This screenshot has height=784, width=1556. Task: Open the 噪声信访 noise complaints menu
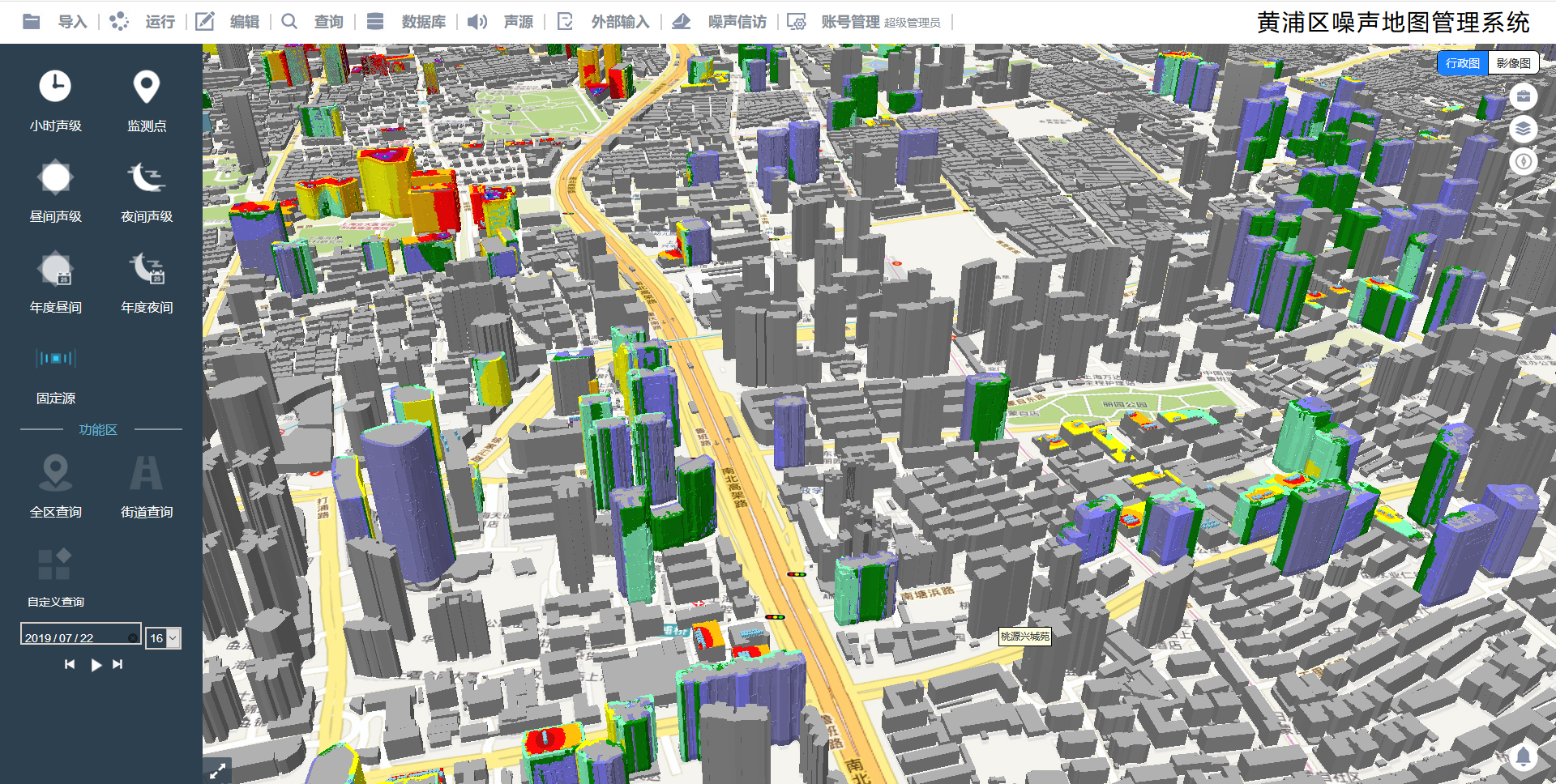[x=737, y=22]
